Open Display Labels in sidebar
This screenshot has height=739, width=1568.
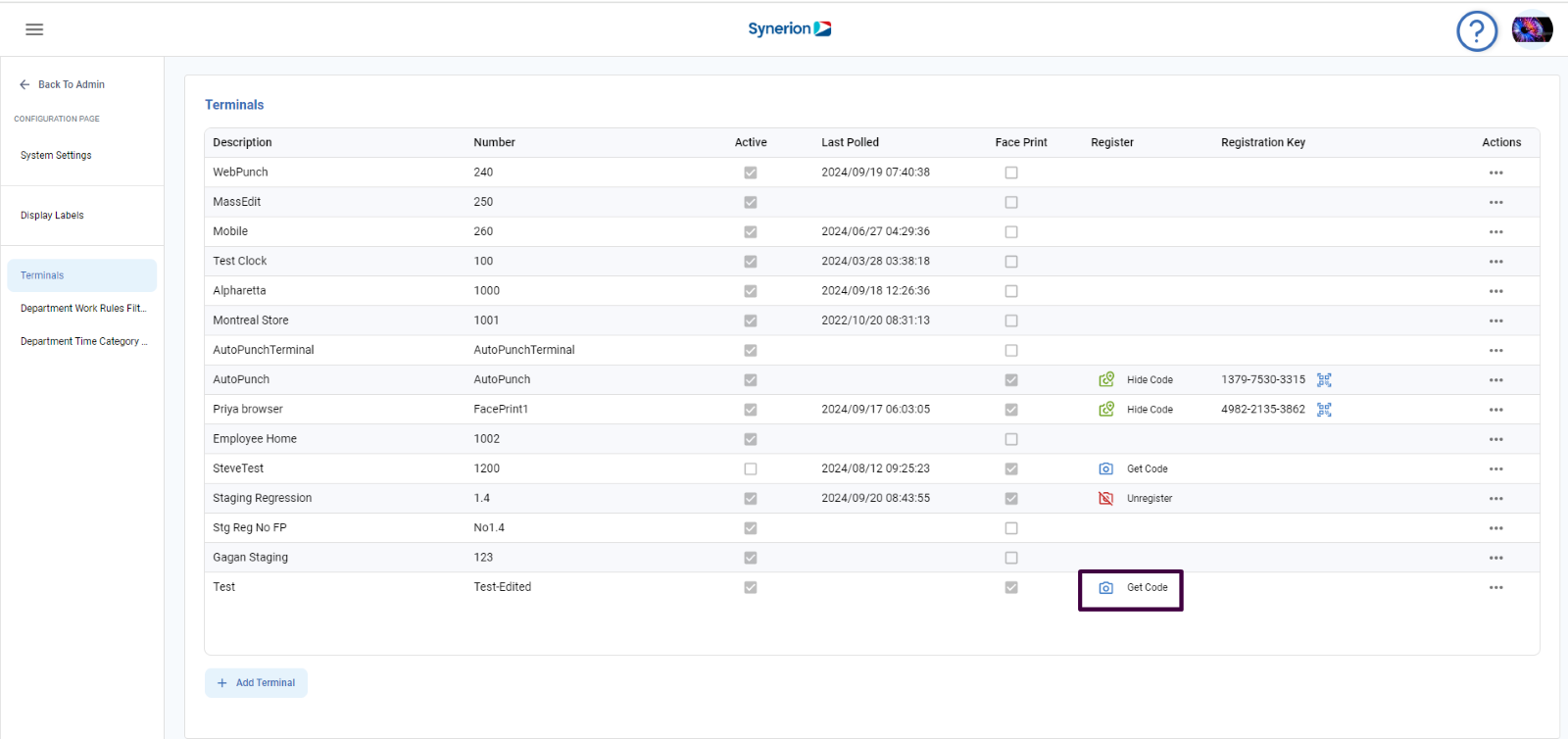coord(52,215)
